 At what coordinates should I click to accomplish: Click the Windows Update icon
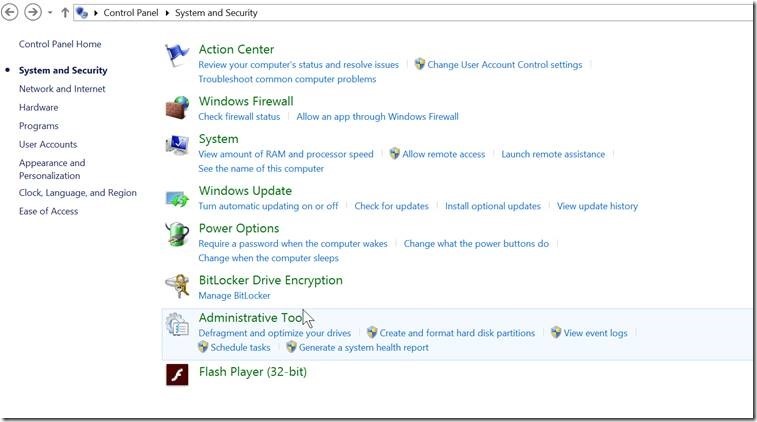coord(177,198)
